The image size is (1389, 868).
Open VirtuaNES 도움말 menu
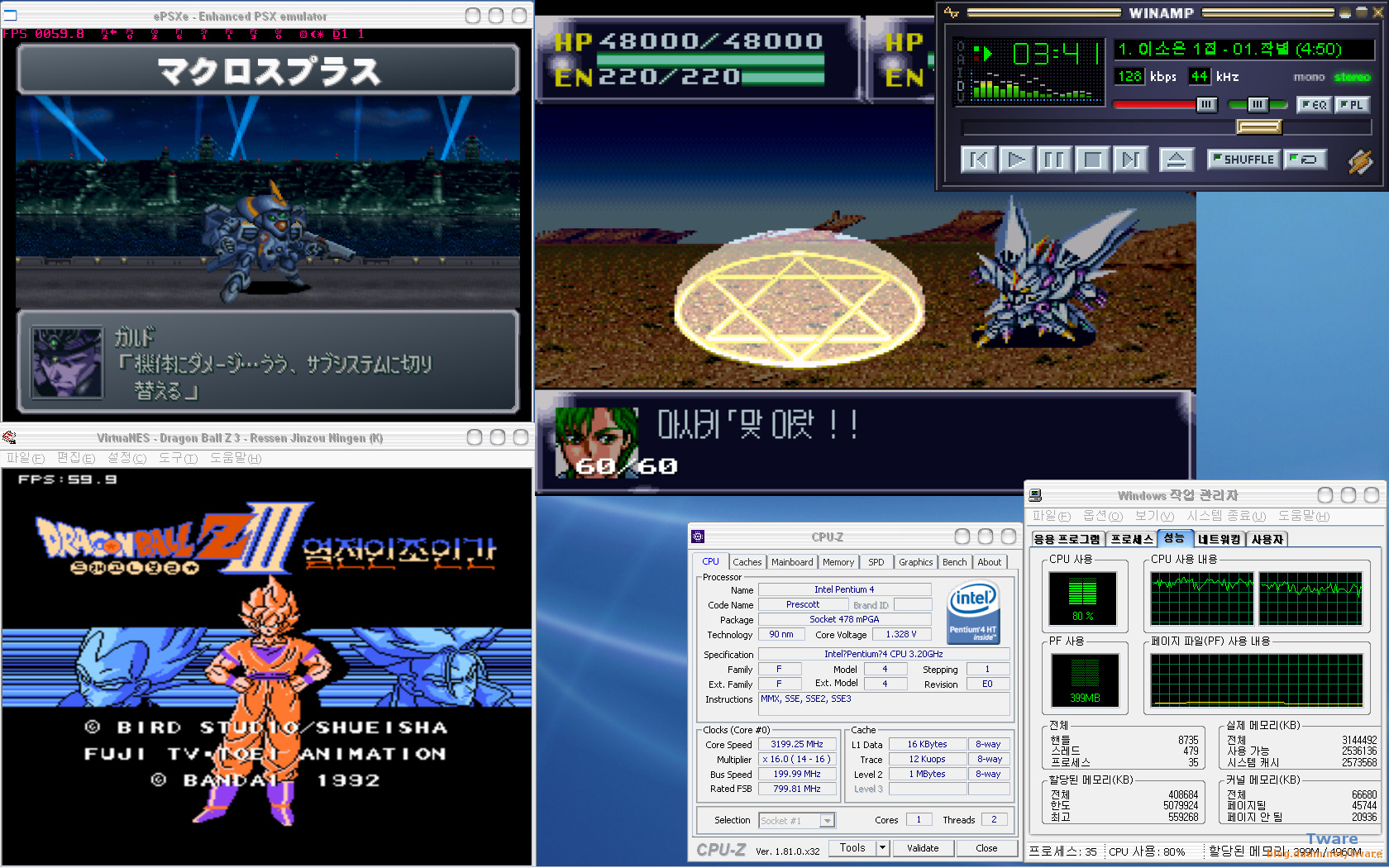pyautogui.click(x=236, y=458)
